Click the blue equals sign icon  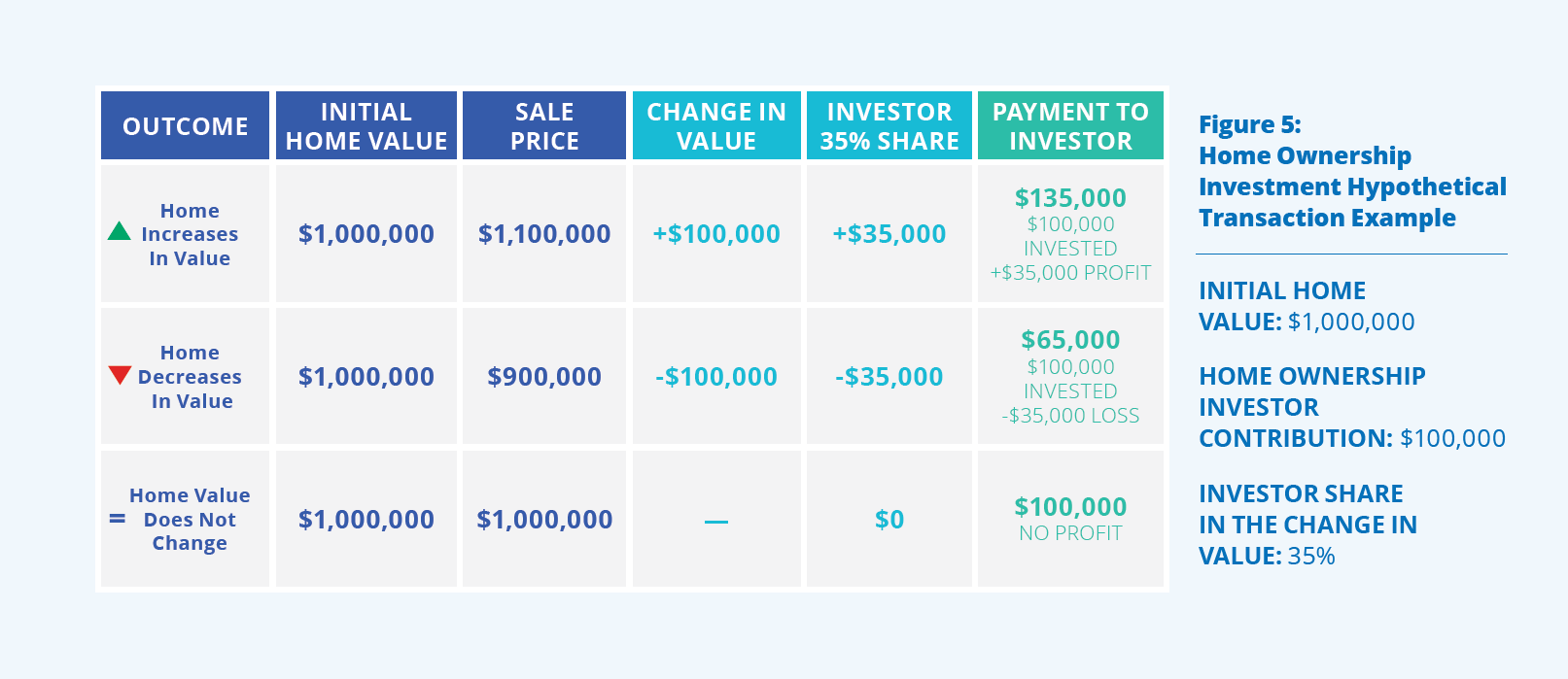point(118,520)
